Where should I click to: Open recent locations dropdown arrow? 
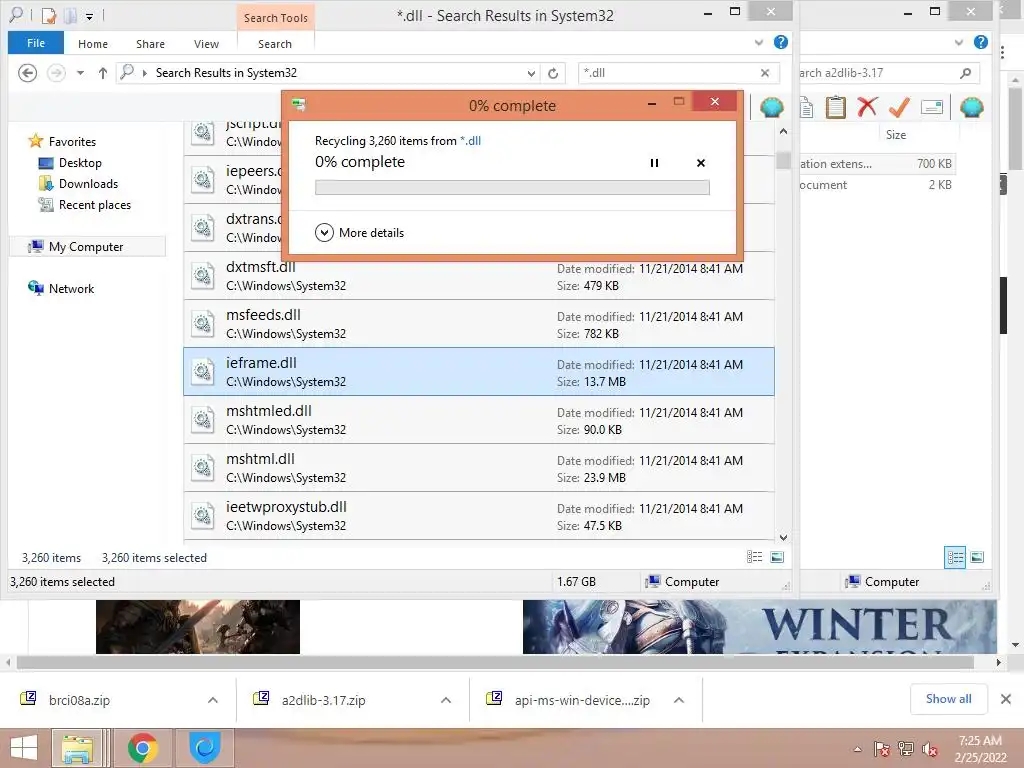(80, 73)
